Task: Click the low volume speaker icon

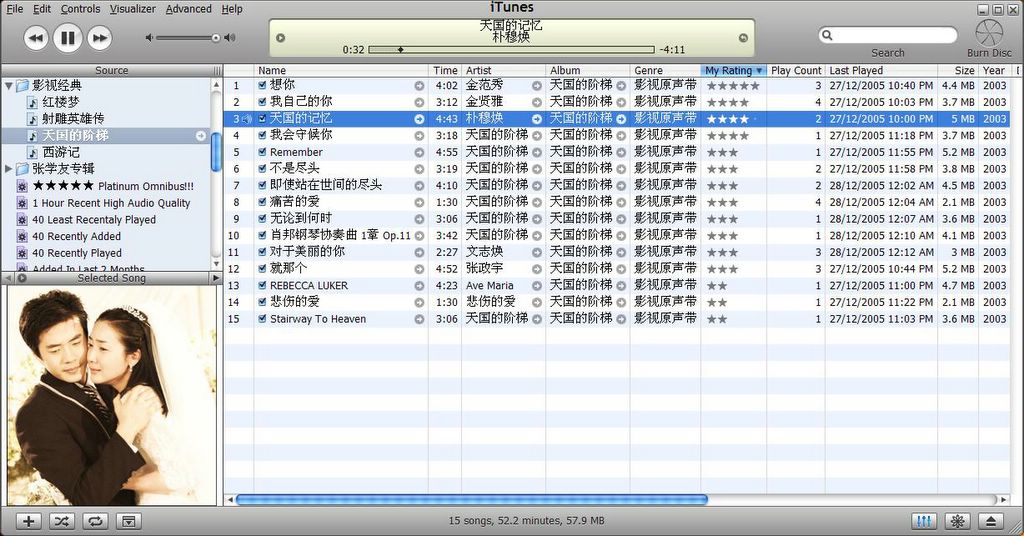Action: [x=149, y=38]
